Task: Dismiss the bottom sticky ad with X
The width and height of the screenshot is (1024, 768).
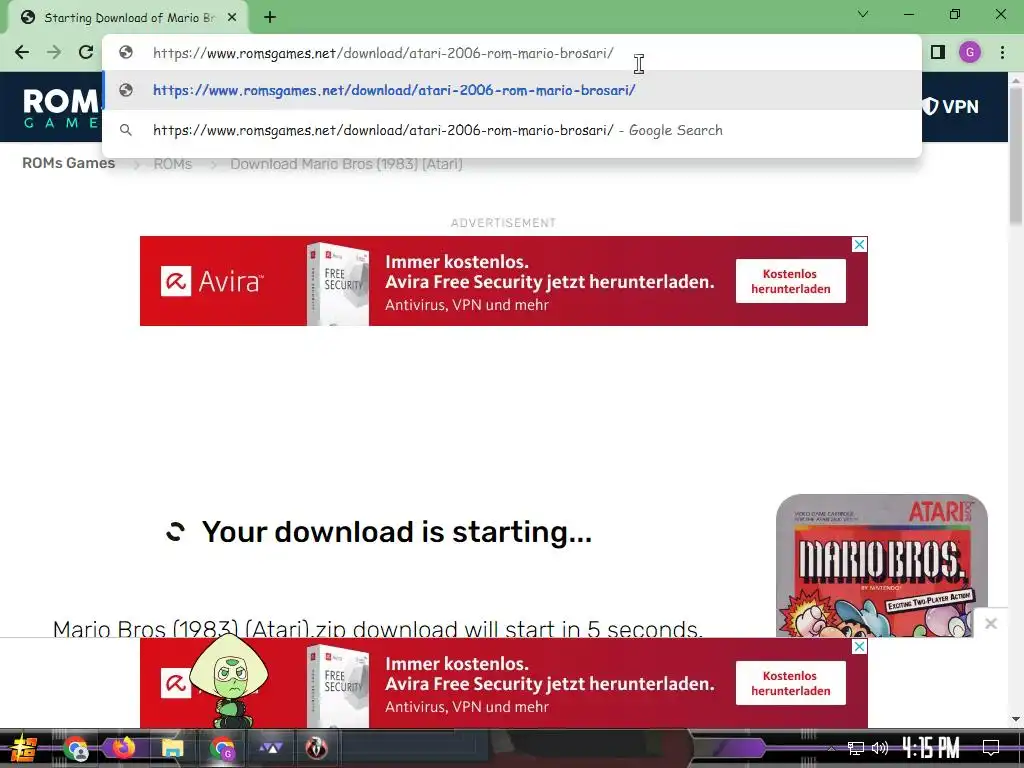Action: click(x=991, y=624)
